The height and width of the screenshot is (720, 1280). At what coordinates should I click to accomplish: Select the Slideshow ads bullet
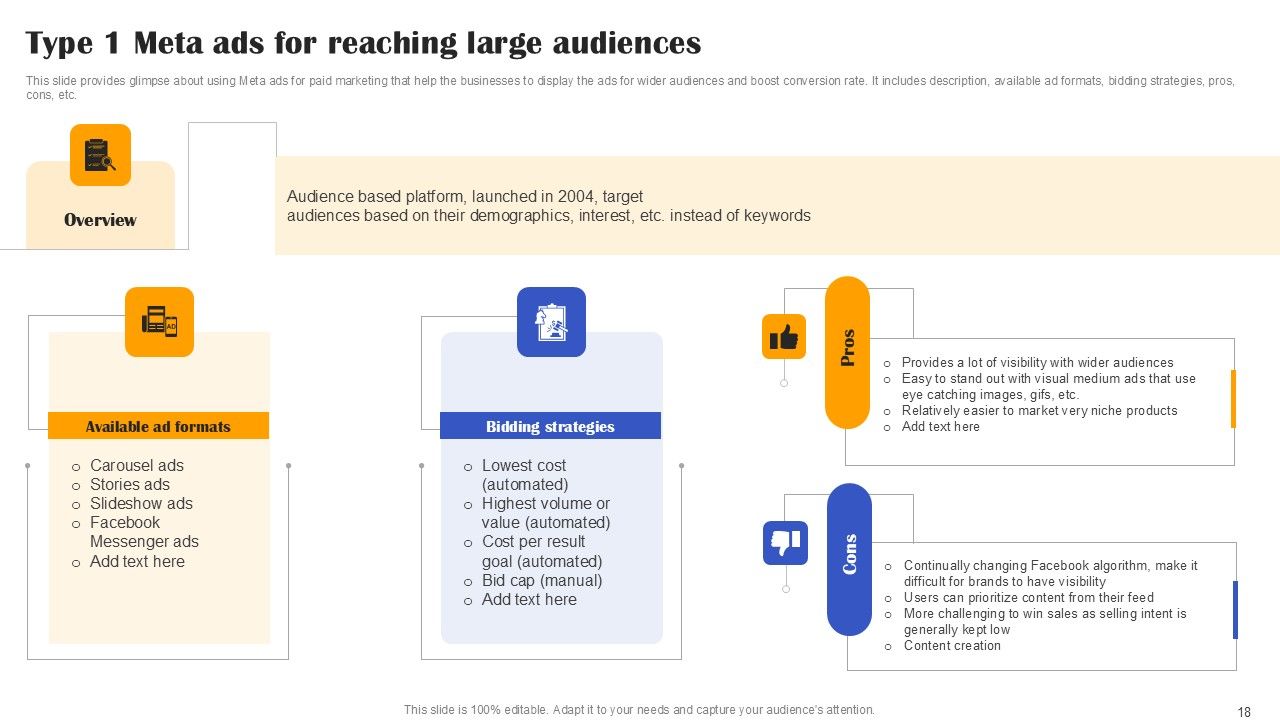141,503
